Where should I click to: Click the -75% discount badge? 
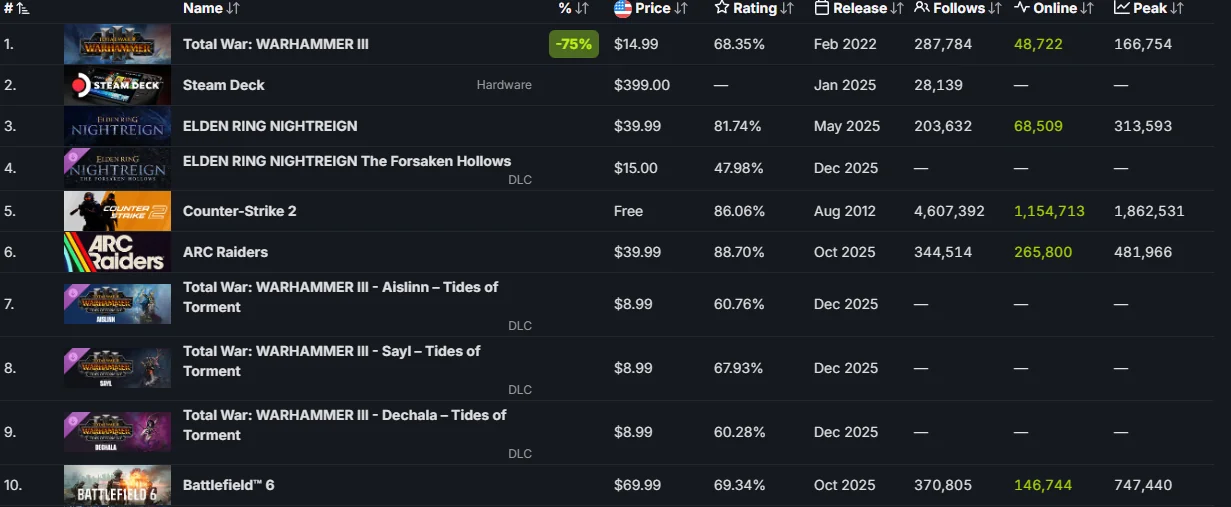pyautogui.click(x=574, y=44)
